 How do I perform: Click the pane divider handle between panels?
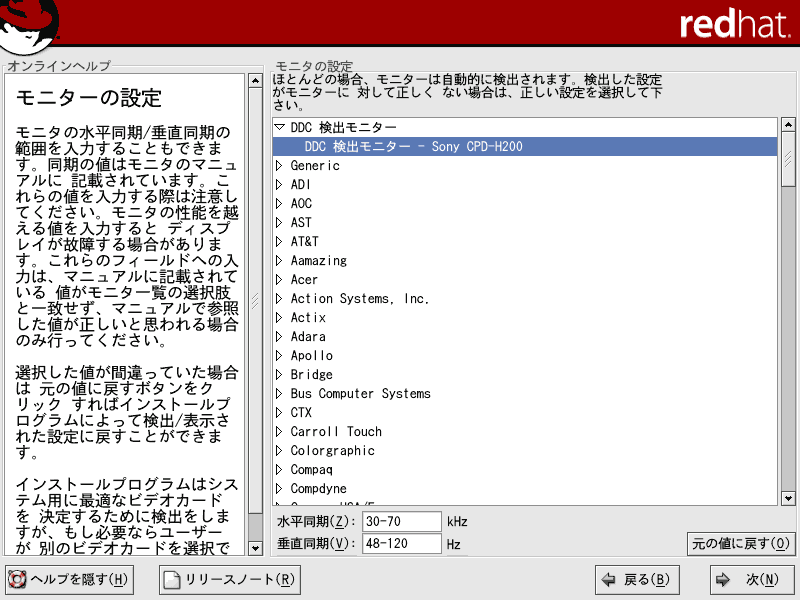coord(255,300)
